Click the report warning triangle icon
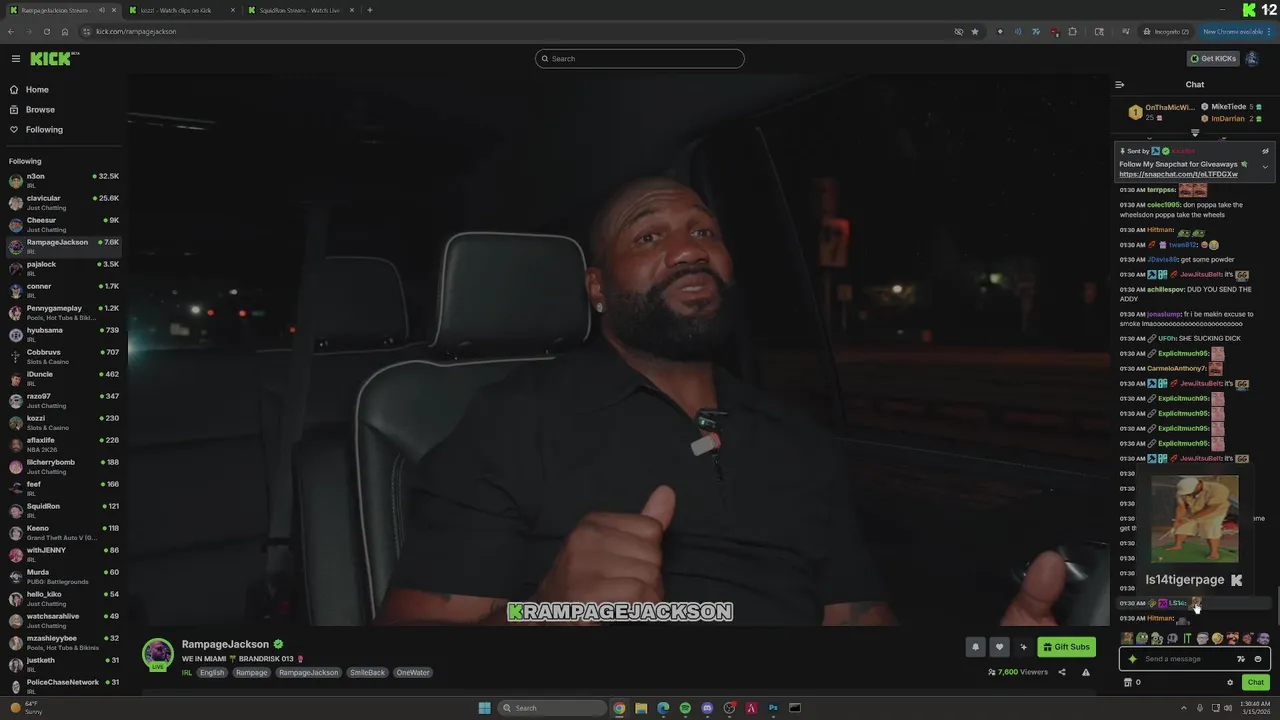Viewport: 1280px width, 720px height. coord(1086,672)
